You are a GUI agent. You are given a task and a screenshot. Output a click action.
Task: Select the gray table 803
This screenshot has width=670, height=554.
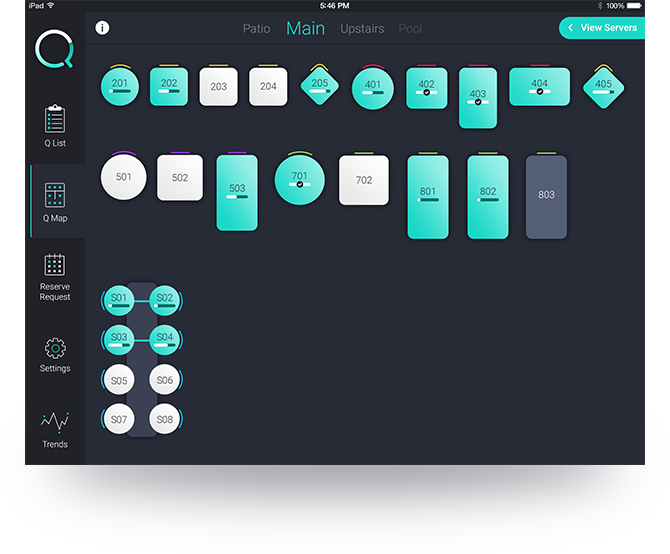[546, 196]
